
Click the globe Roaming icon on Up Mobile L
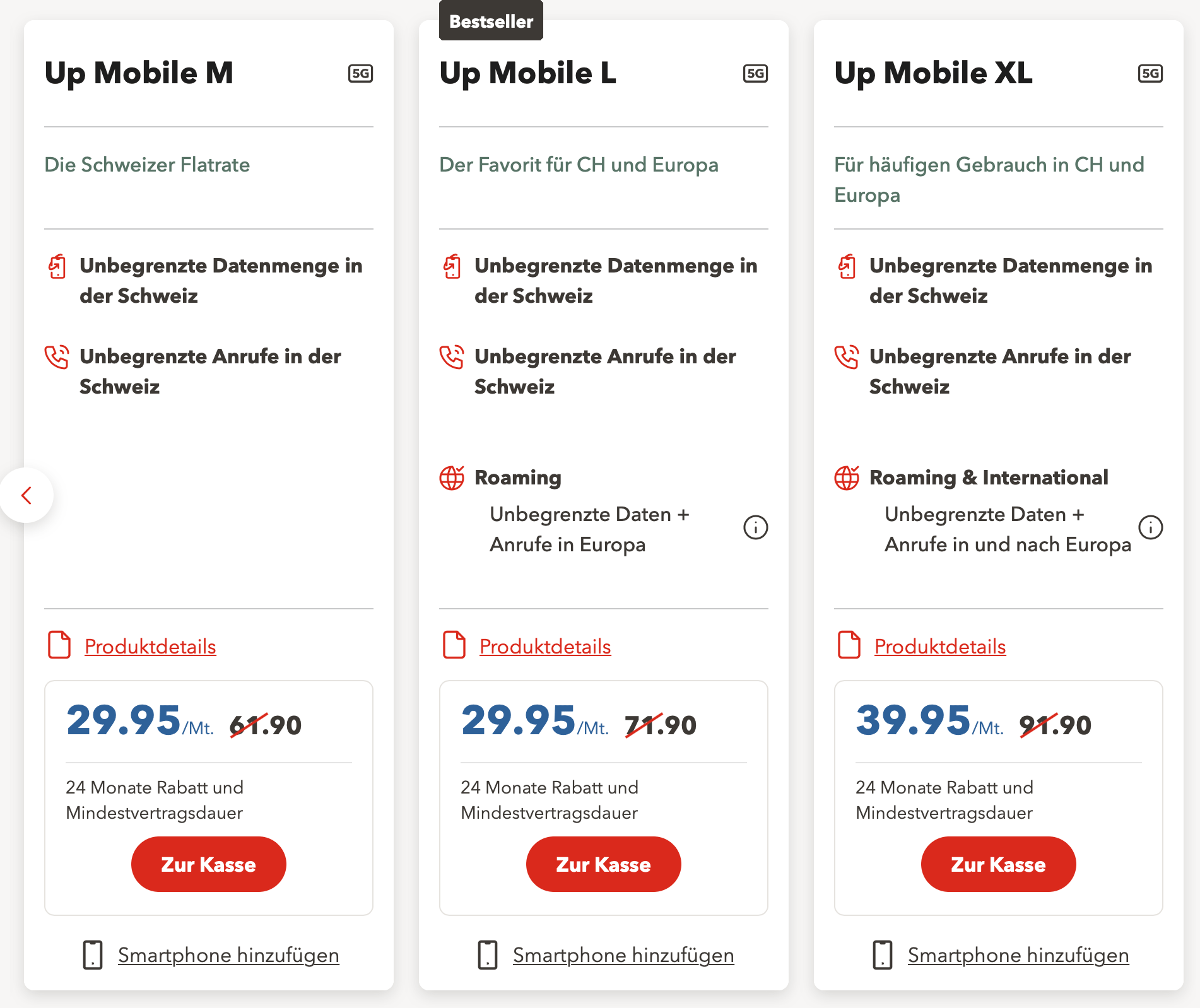pyautogui.click(x=452, y=478)
